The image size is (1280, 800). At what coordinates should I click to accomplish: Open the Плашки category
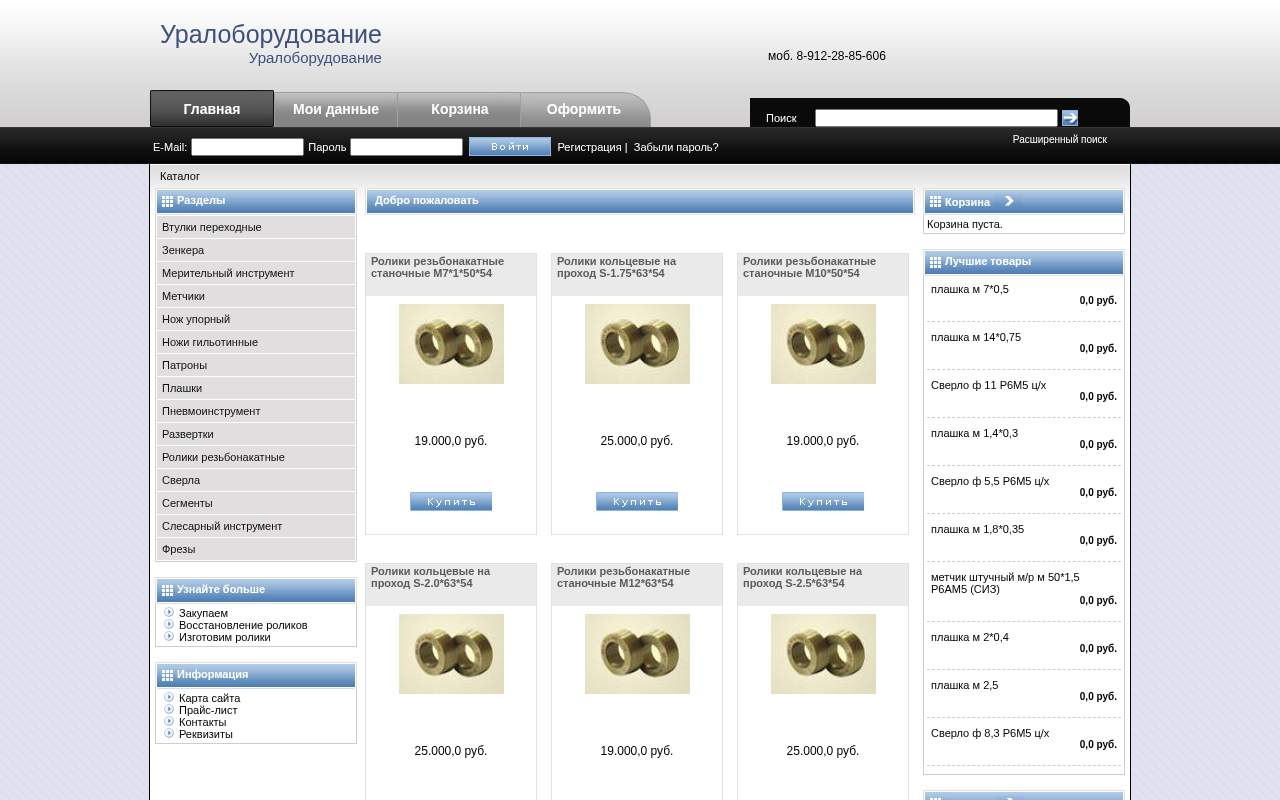[x=256, y=388]
